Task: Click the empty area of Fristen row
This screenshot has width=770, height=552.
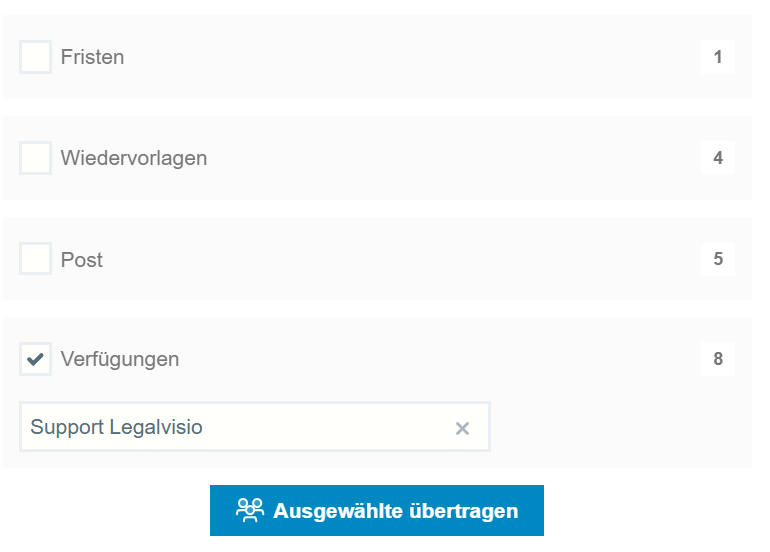Action: coord(412,57)
